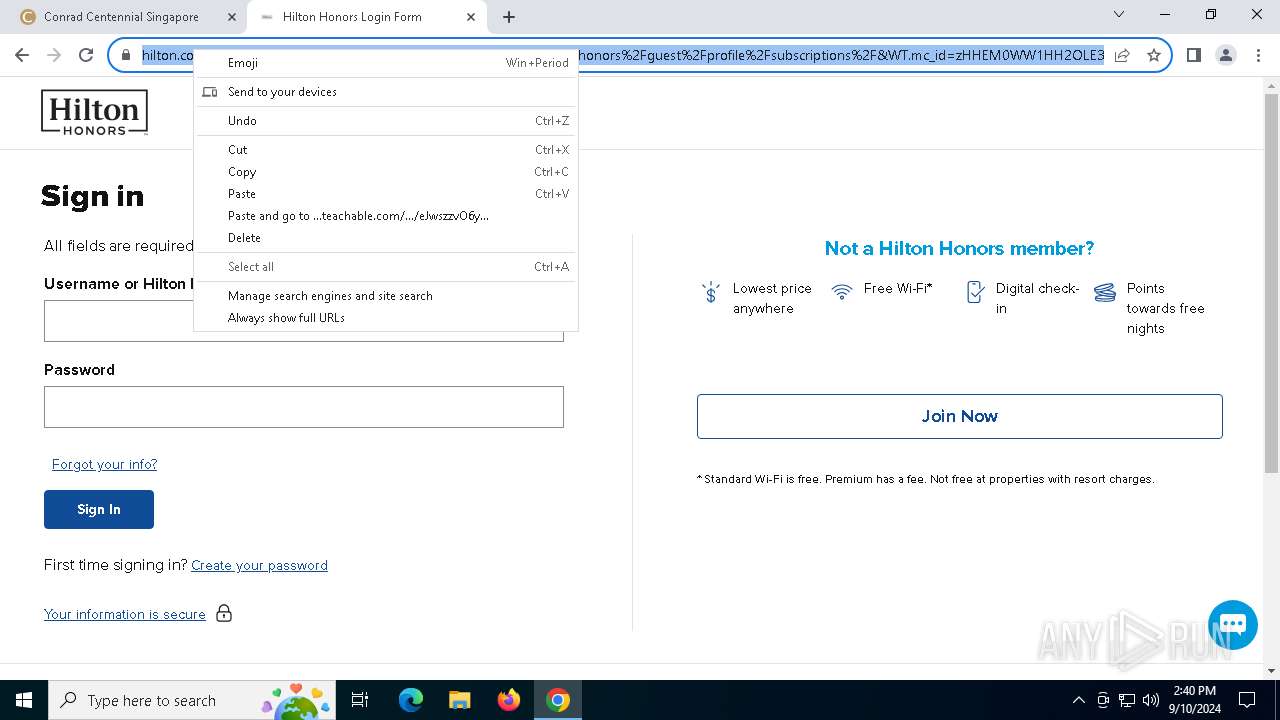Click the share page icon in address bar
Viewport: 1280px width, 720px height.
click(x=1122, y=55)
